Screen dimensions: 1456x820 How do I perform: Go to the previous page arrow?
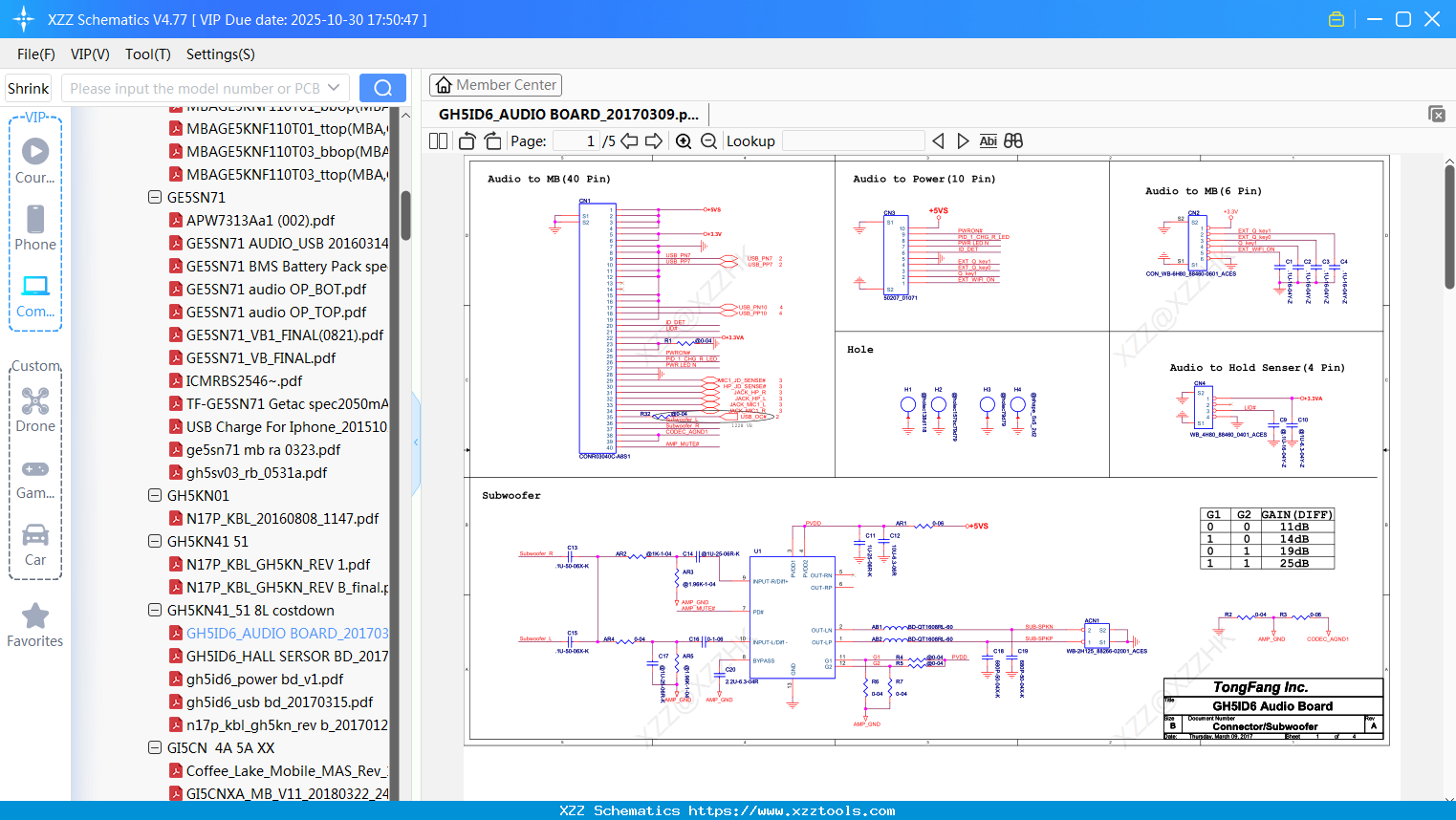(629, 141)
